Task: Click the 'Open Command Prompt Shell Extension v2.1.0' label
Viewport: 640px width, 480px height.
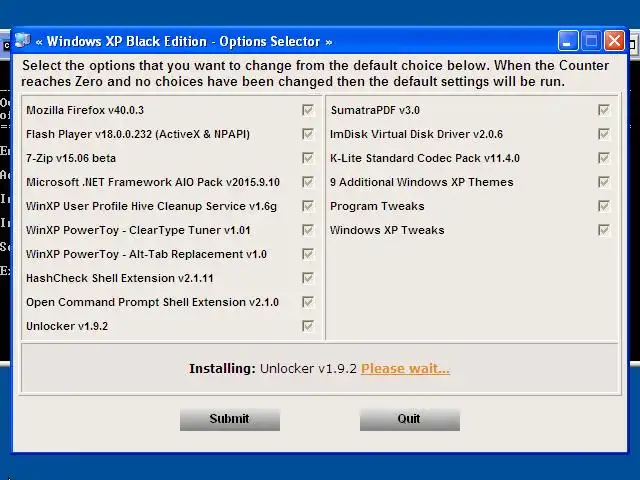Action: click(153, 302)
